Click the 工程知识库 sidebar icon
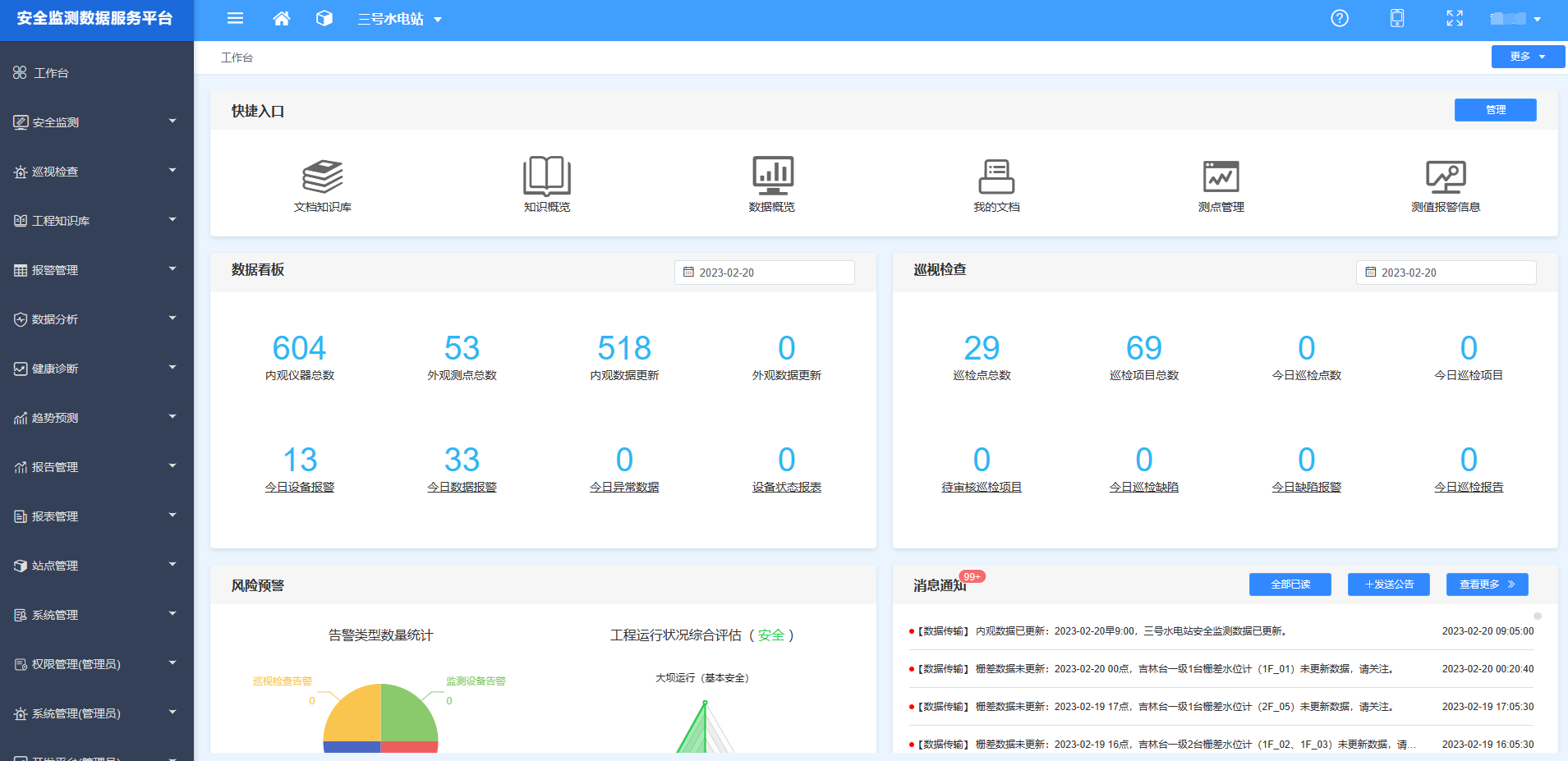This screenshot has height=761, width=1568. (21, 221)
